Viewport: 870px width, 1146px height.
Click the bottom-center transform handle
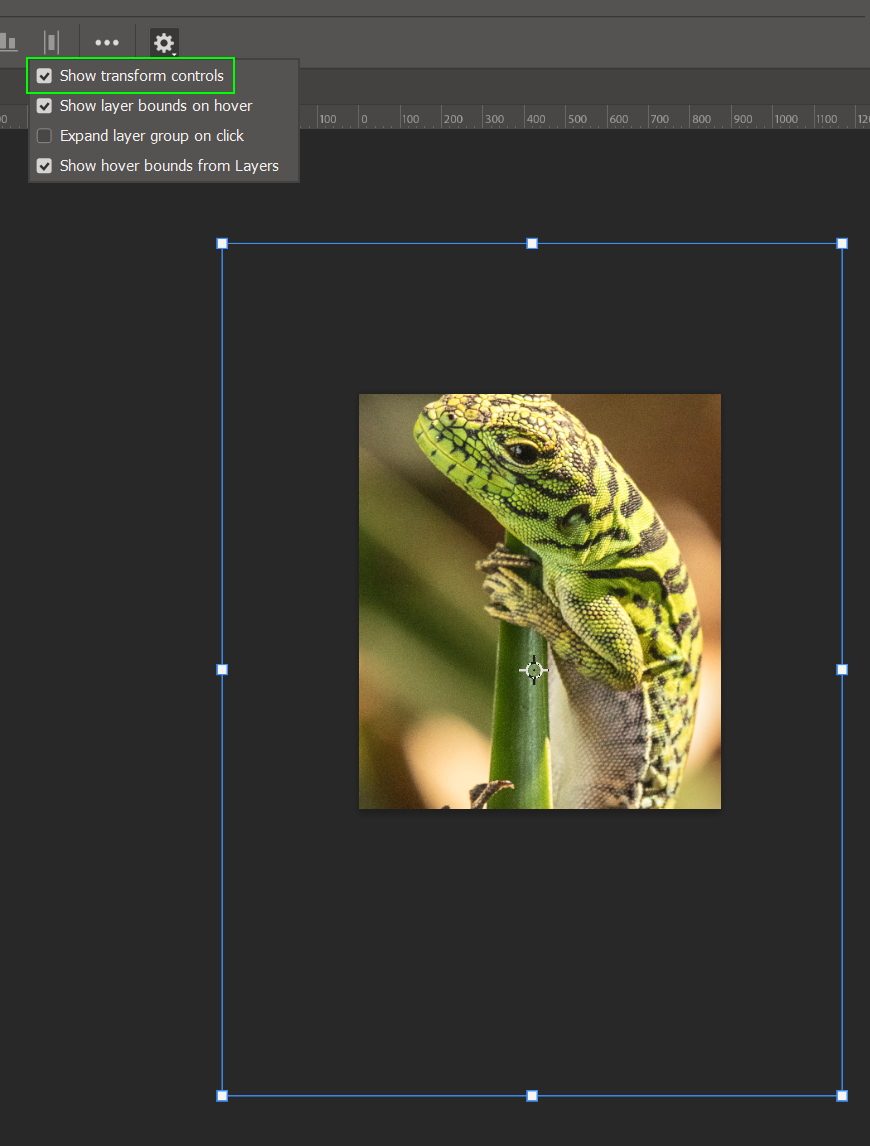click(x=531, y=1095)
